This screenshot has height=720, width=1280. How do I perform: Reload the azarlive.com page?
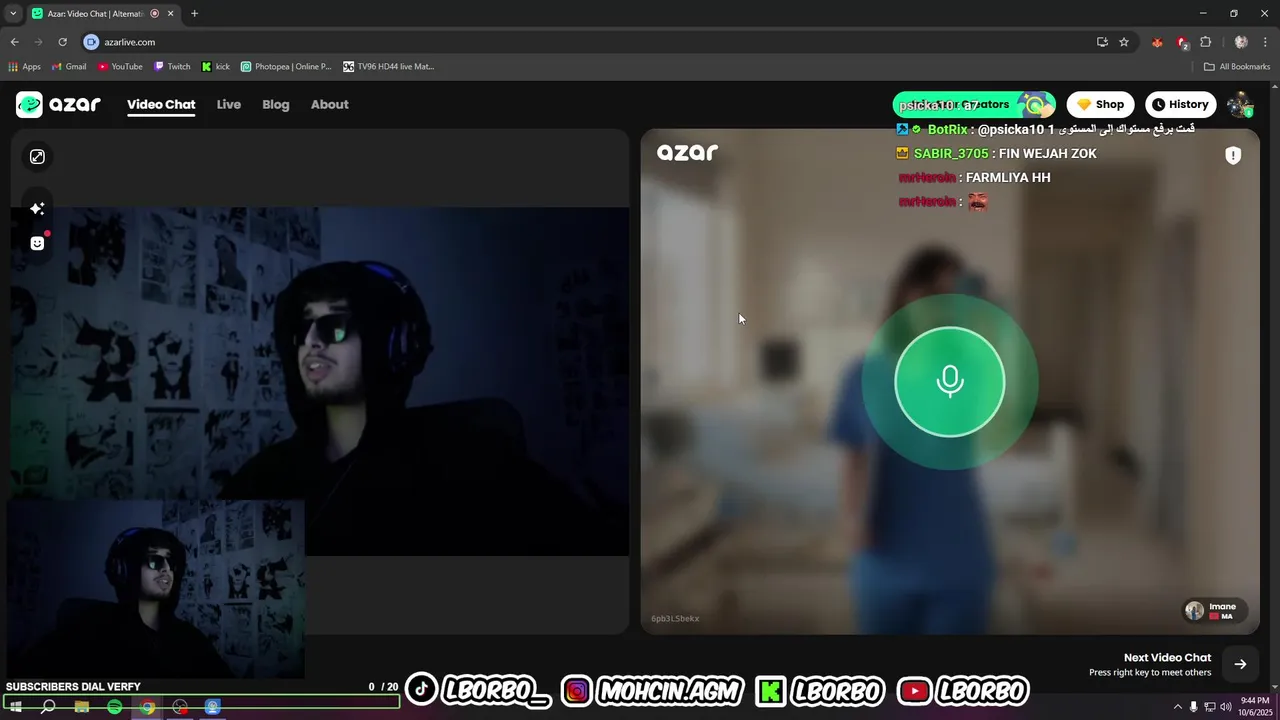pos(62,42)
